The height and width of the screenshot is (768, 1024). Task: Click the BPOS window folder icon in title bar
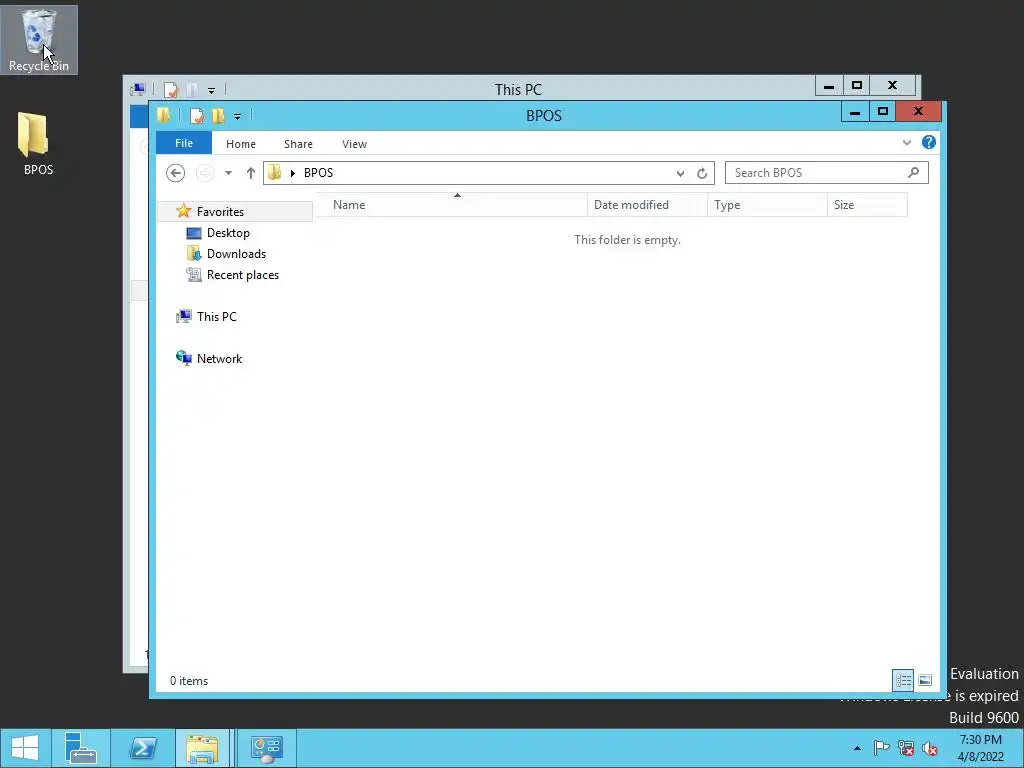coord(163,116)
